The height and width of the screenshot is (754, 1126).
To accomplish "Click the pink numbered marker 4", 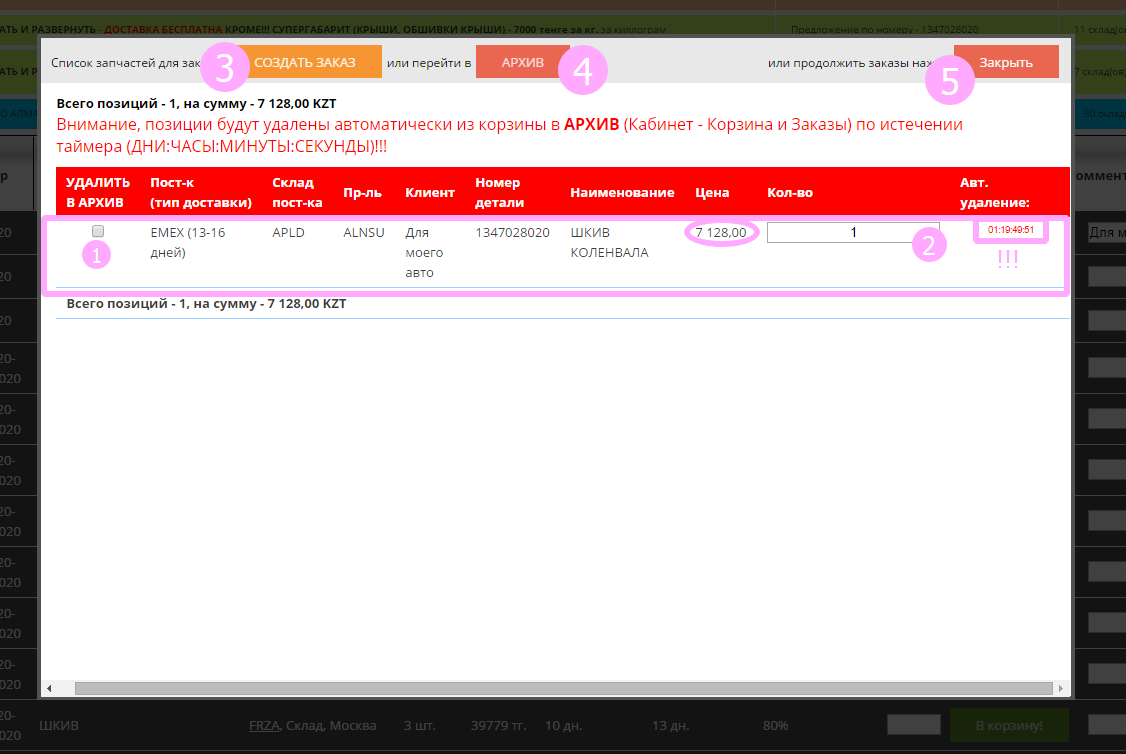I will coord(583,71).
